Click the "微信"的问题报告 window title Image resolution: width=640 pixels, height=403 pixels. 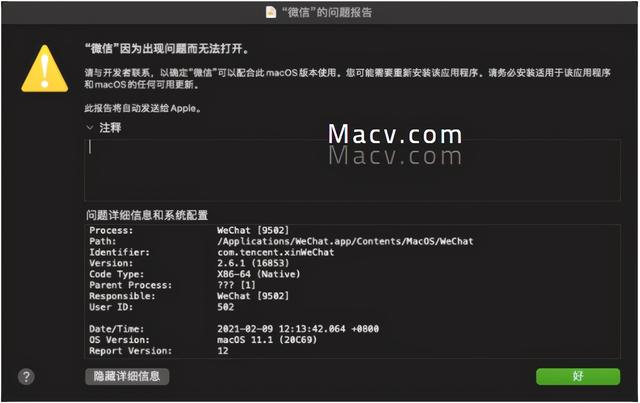(x=327, y=12)
